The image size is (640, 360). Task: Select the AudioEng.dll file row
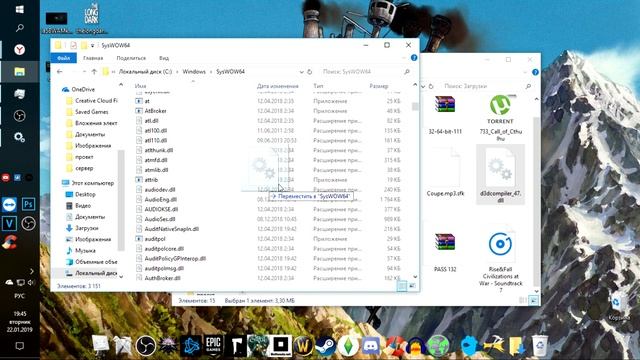click(x=268, y=200)
